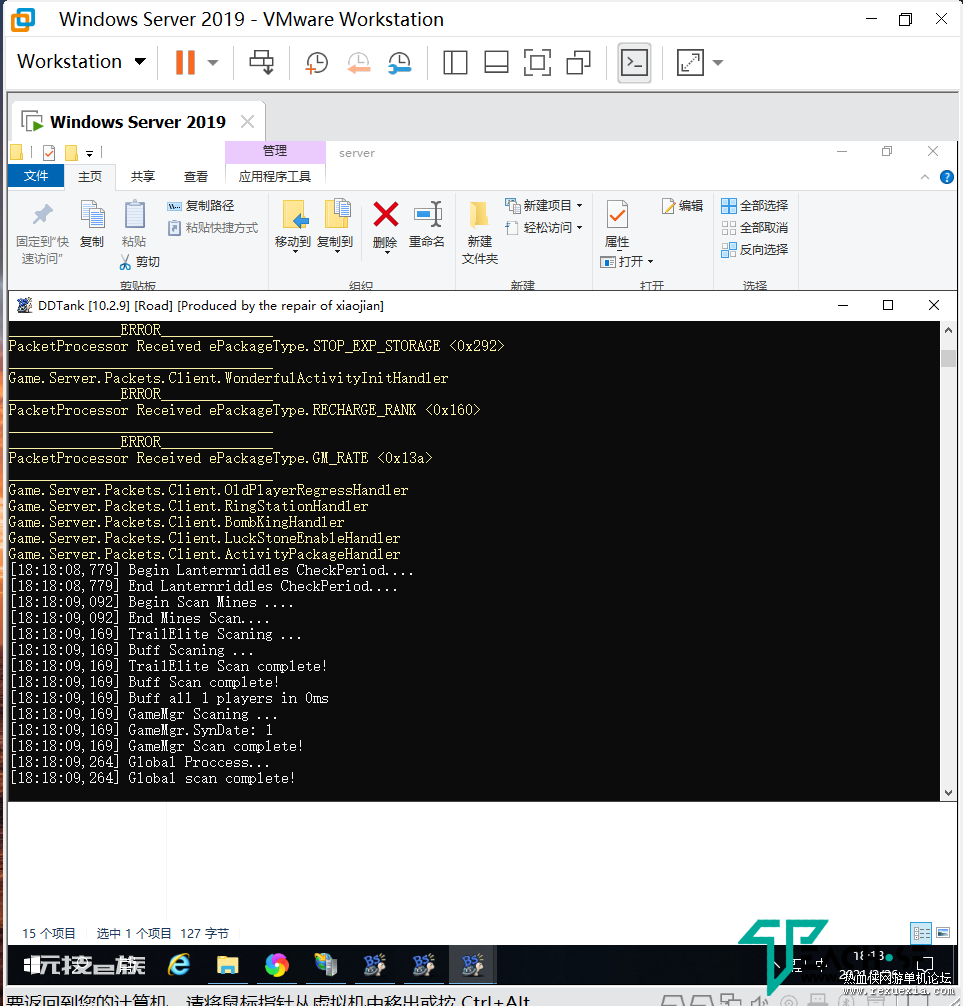The width and height of the screenshot is (963, 1006).
Task: Switch Explorer to details view in status bar
Action: pyautogui.click(x=921, y=933)
